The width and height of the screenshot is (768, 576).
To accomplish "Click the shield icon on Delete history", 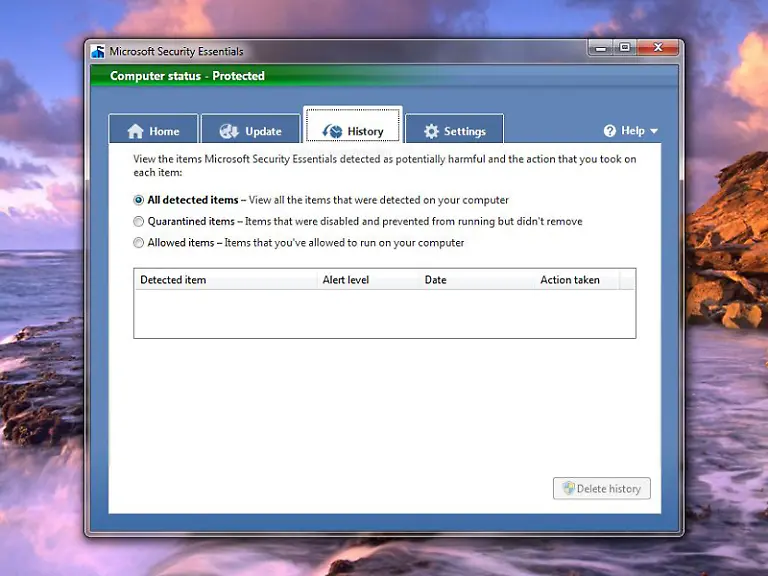I will [x=568, y=489].
